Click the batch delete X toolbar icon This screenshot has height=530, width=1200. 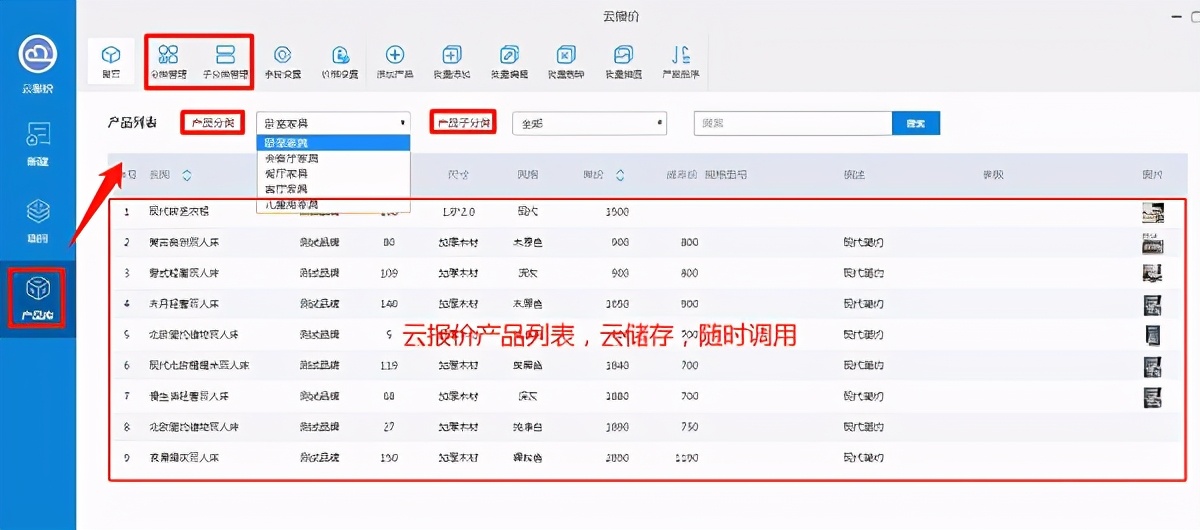[x=566, y=55]
